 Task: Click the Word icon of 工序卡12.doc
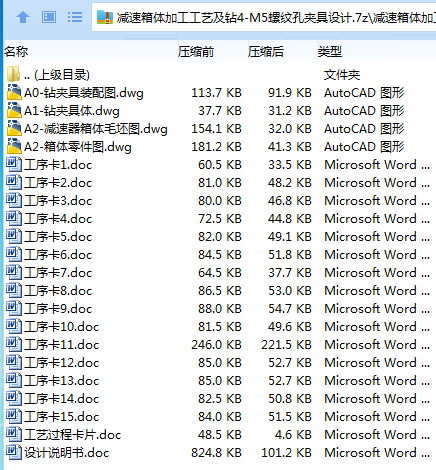(14, 362)
